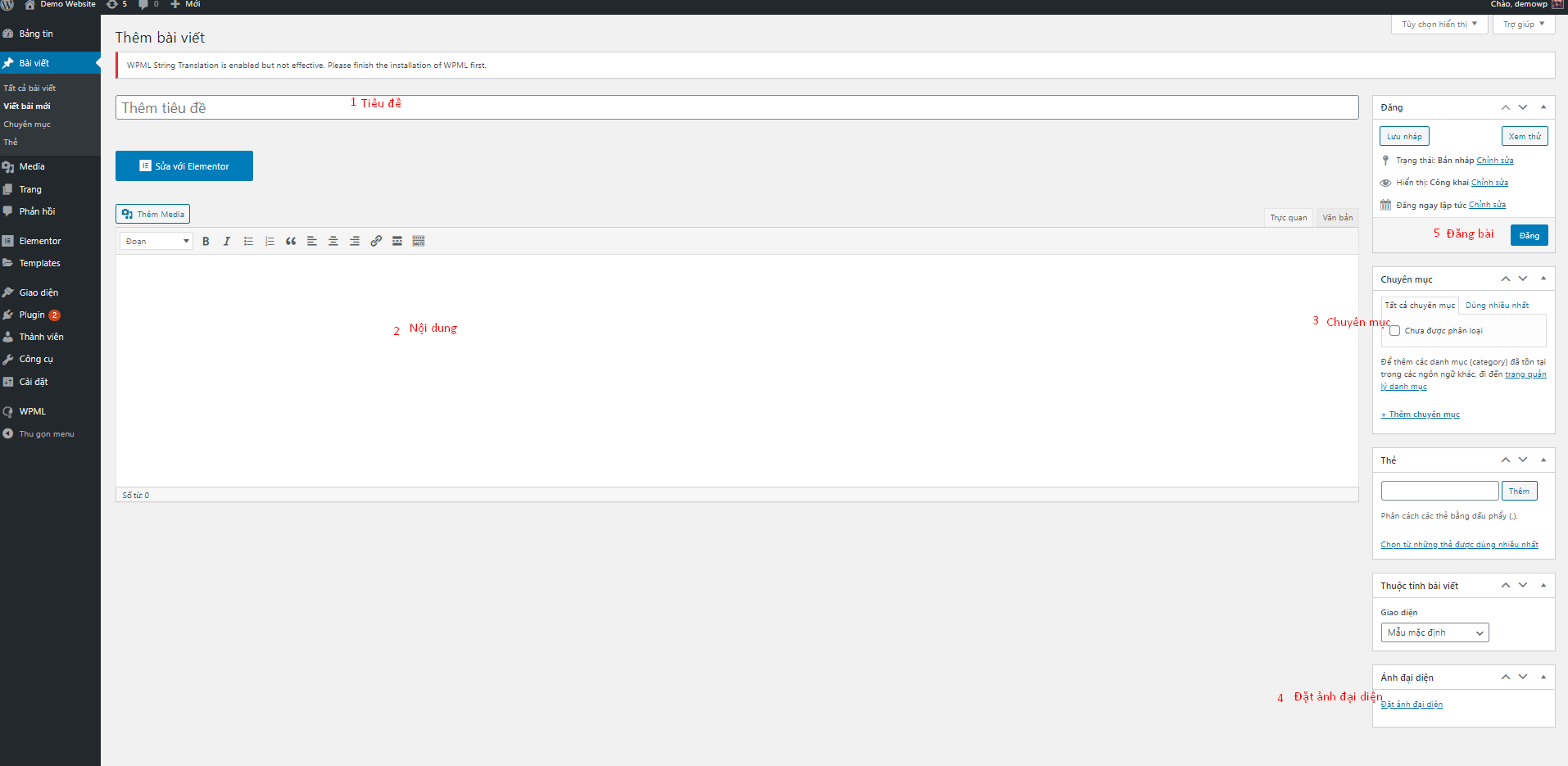Switch to the 'Văn bản' editor tab

pyautogui.click(x=1337, y=218)
